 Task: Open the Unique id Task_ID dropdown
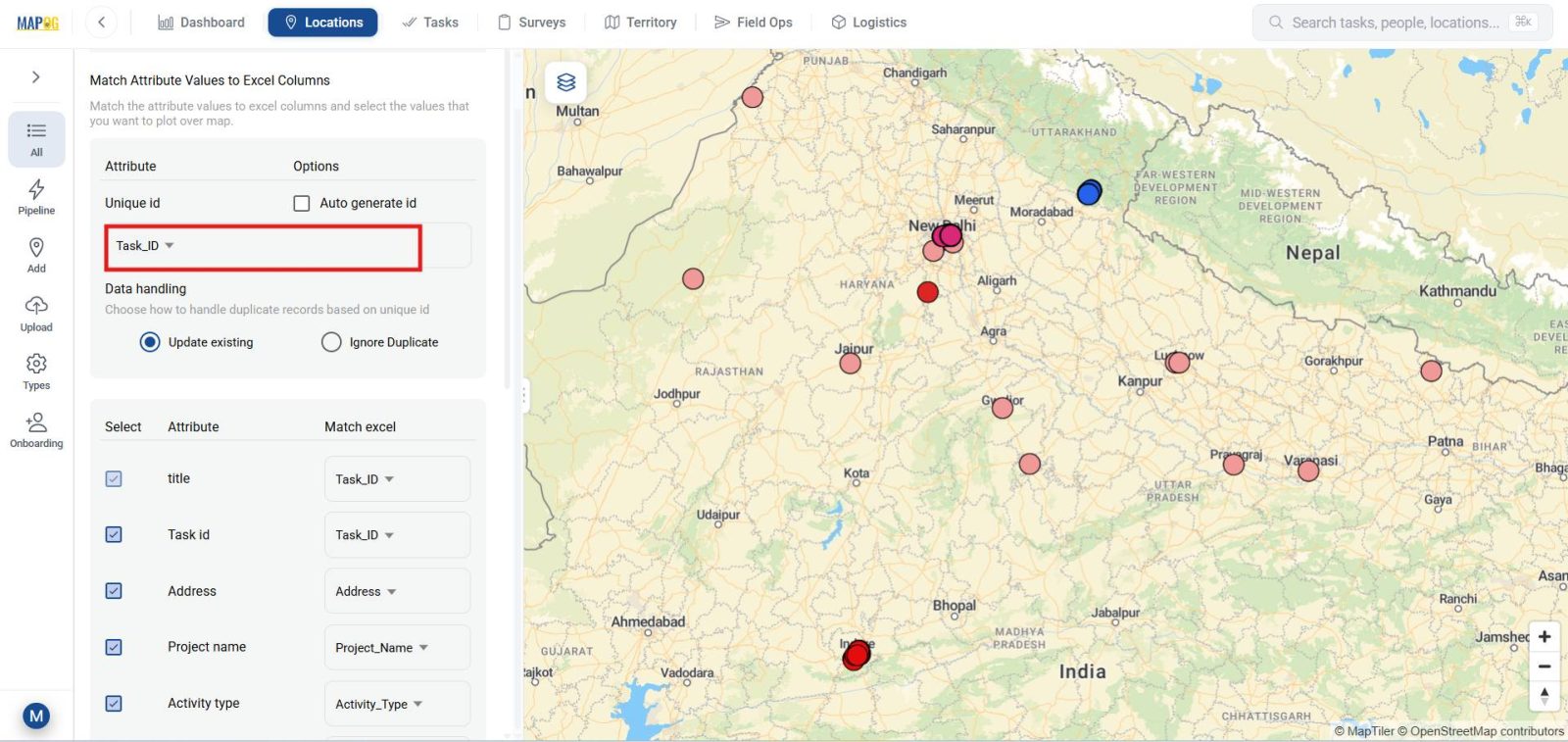[264, 246]
